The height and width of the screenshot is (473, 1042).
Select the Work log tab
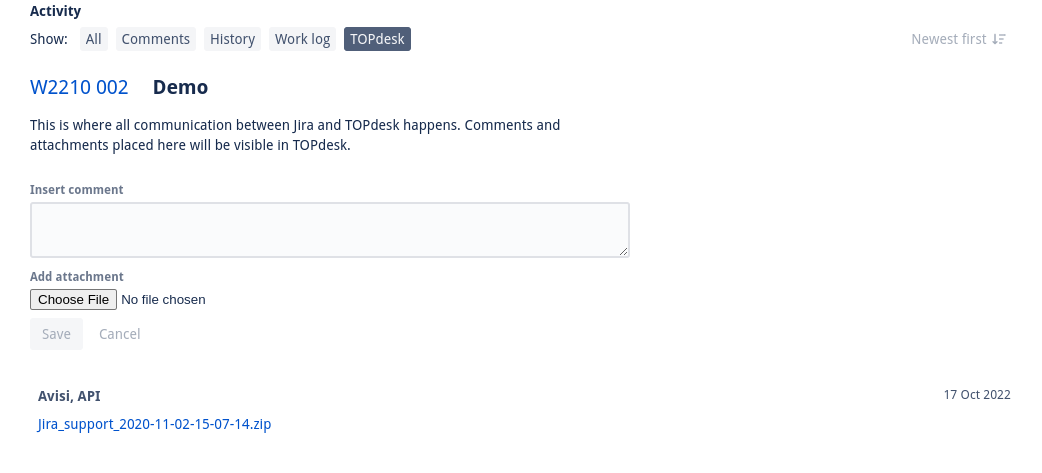click(x=302, y=39)
